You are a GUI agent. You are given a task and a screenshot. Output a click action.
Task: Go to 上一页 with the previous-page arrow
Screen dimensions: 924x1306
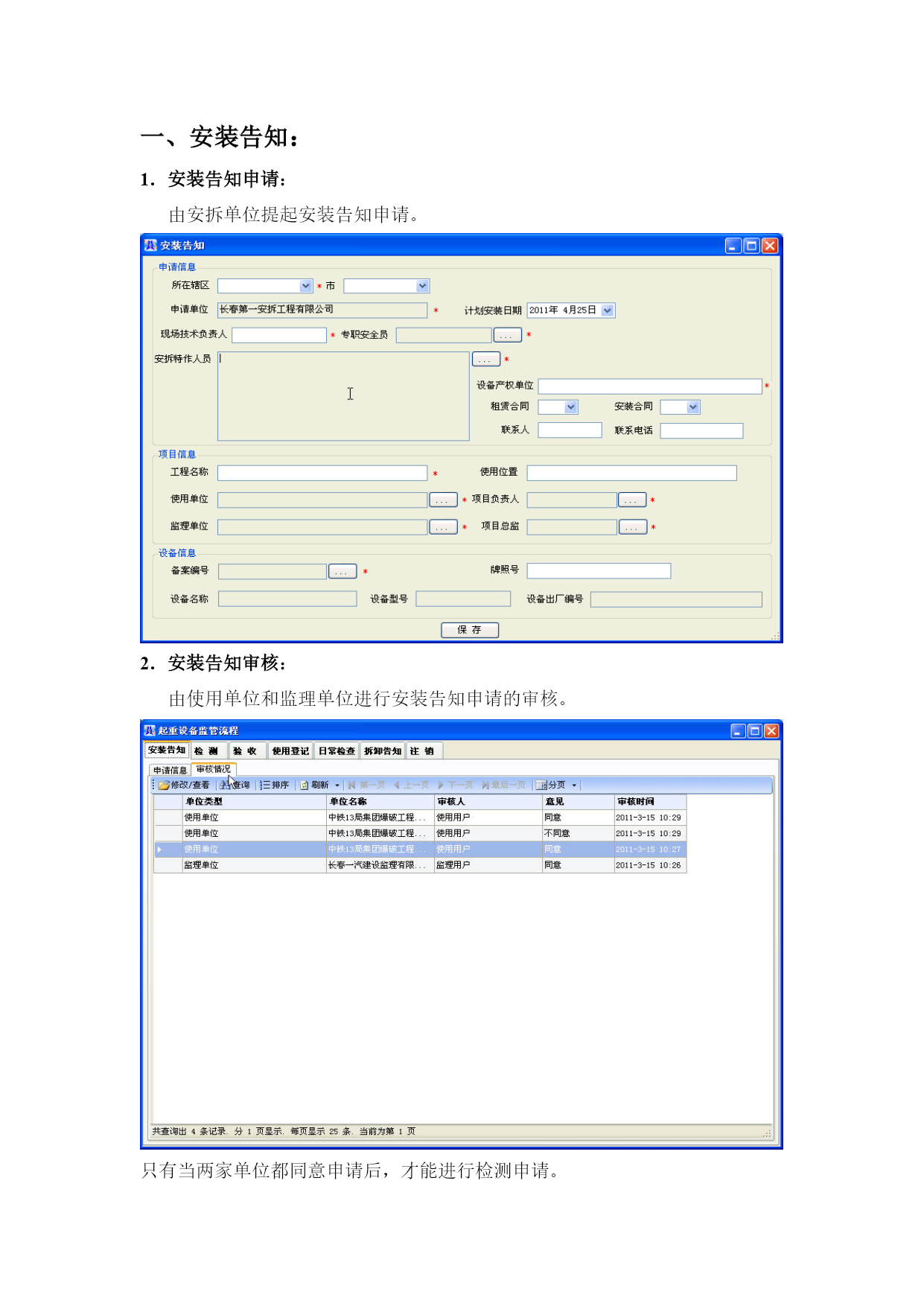[397, 786]
